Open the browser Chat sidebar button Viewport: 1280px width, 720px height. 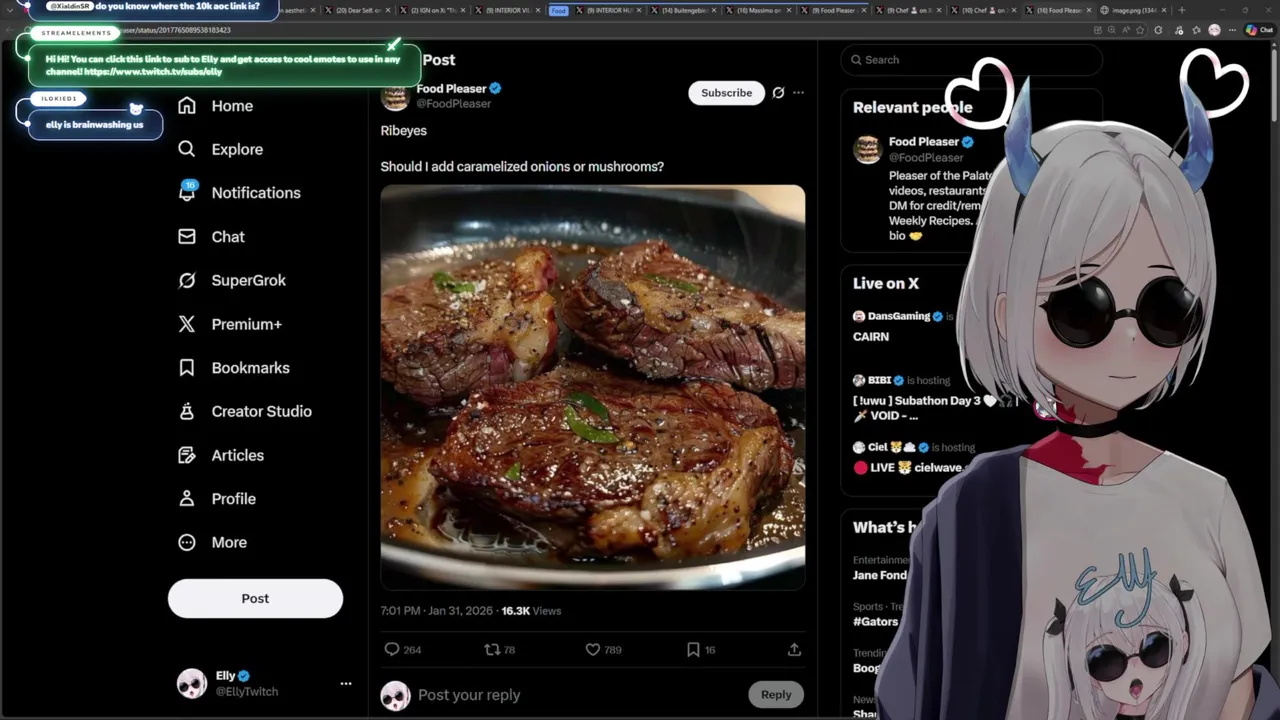click(x=1258, y=30)
